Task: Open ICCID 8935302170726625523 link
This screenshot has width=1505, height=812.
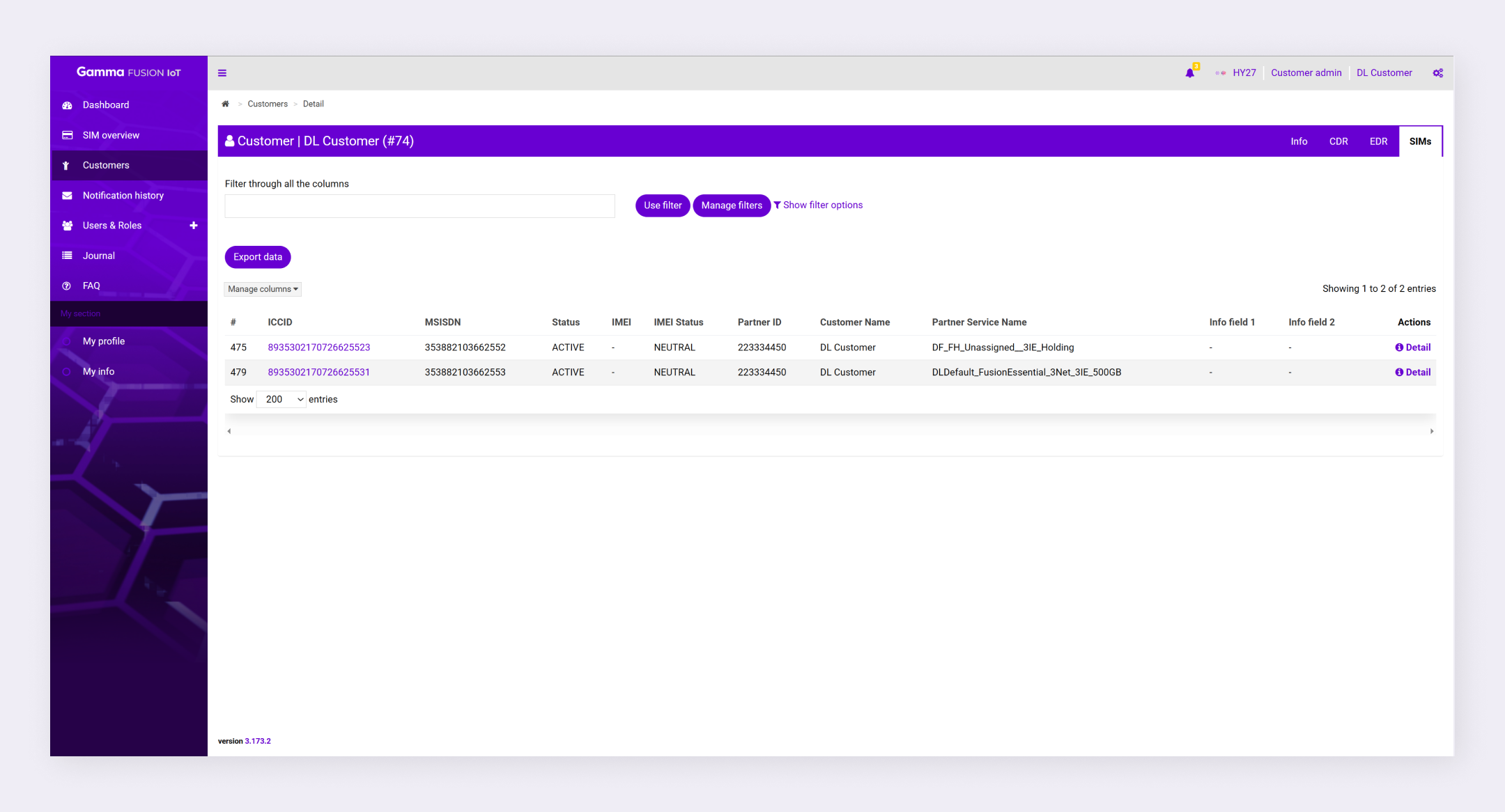Action: (x=318, y=348)
